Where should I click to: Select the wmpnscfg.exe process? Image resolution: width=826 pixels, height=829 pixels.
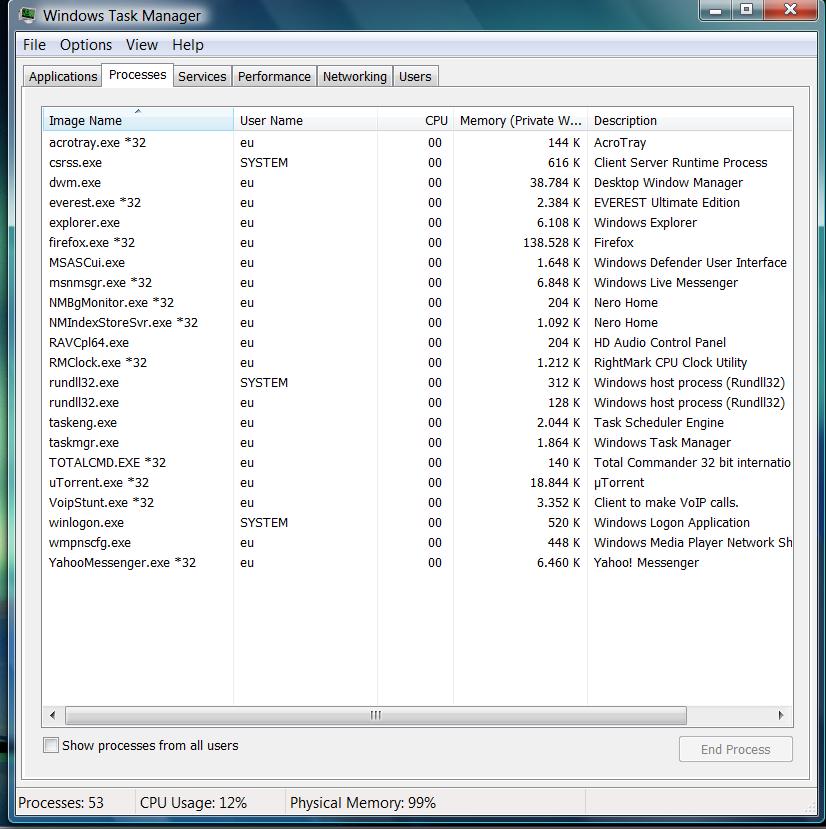pos(417,543)
